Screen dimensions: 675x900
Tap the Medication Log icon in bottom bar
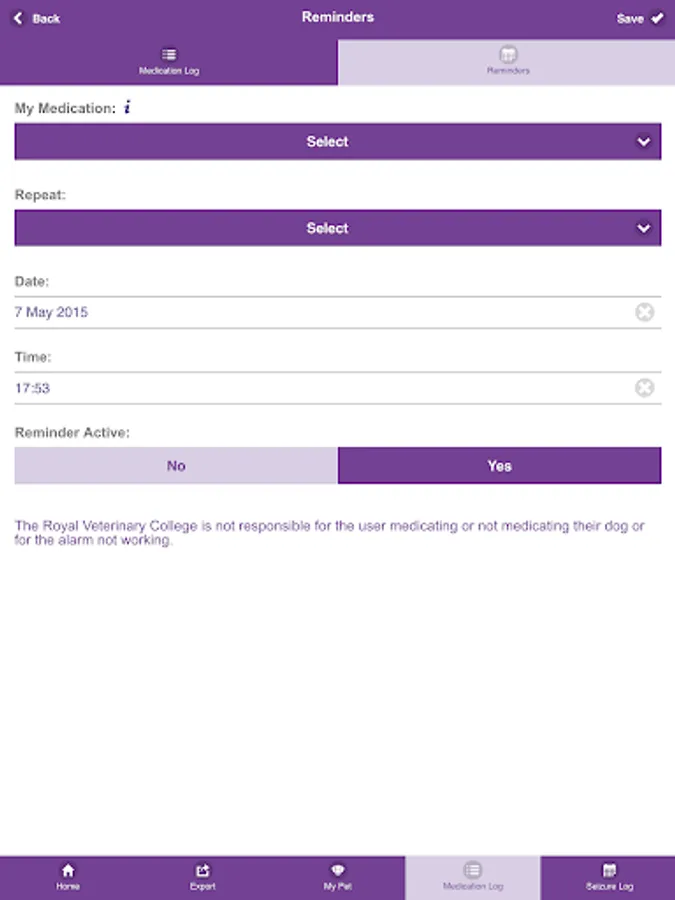472,870
